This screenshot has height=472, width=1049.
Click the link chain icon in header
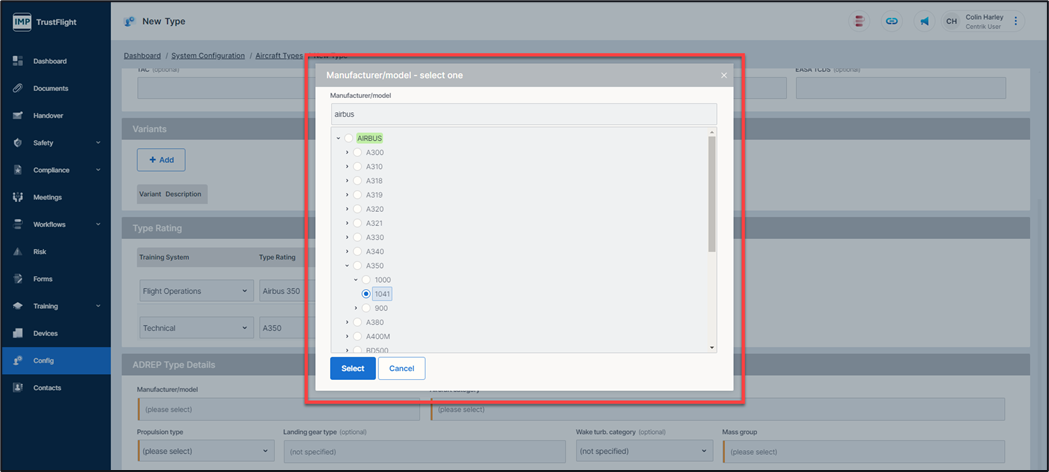click(x=892, y=21)
